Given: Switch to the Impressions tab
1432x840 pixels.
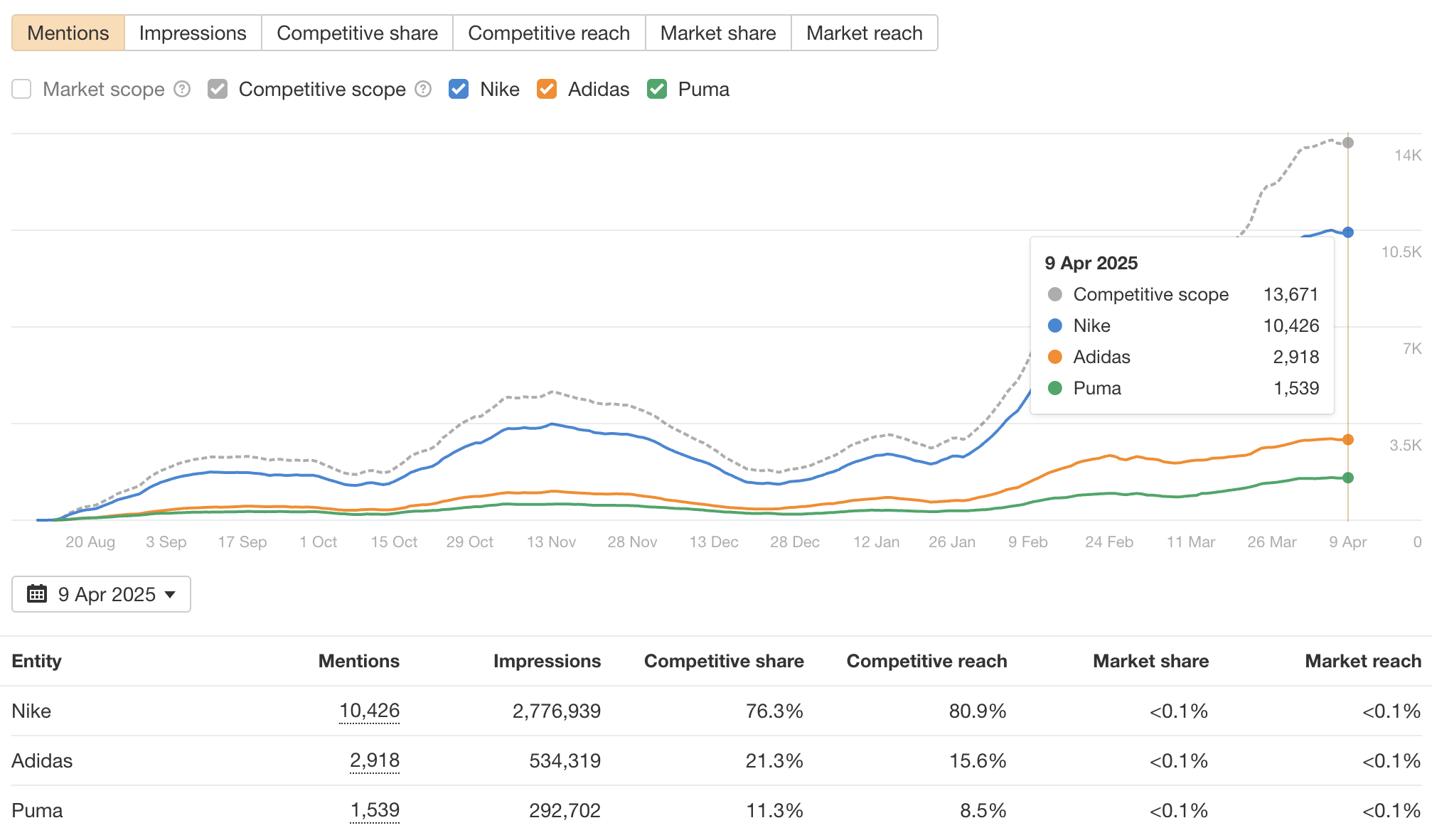Looking at the screenshot, I should pyautogui.click(x=192, y=32).
